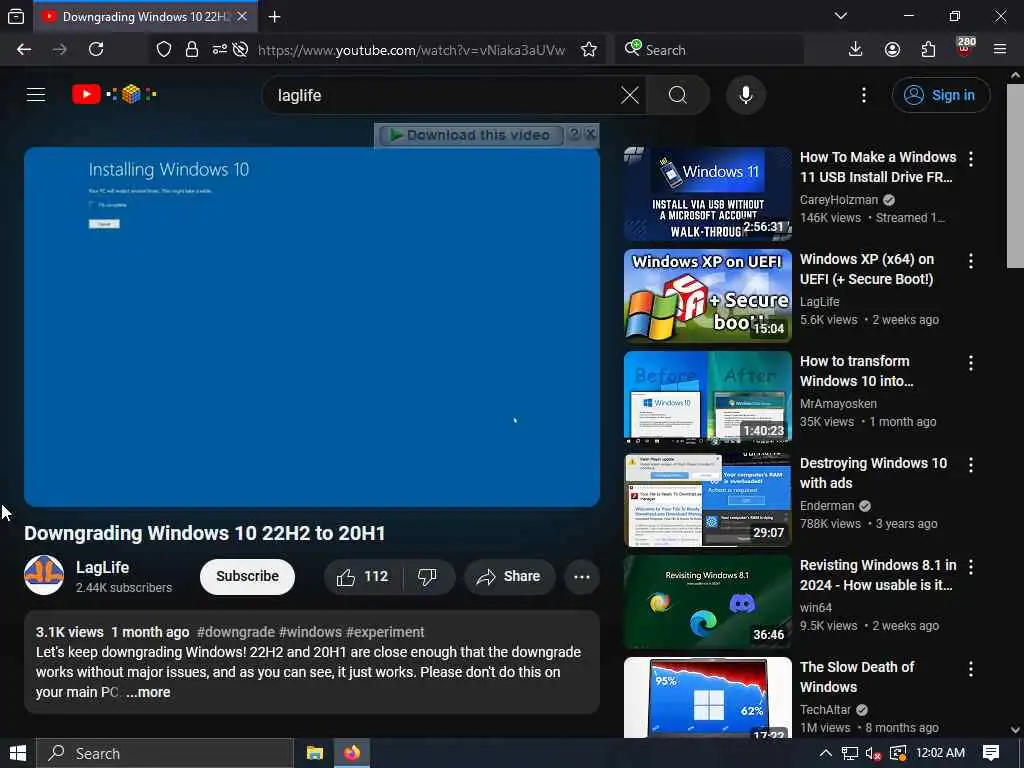
Task: Open the CareyHolzman channel name
Action: coord(839,200)
